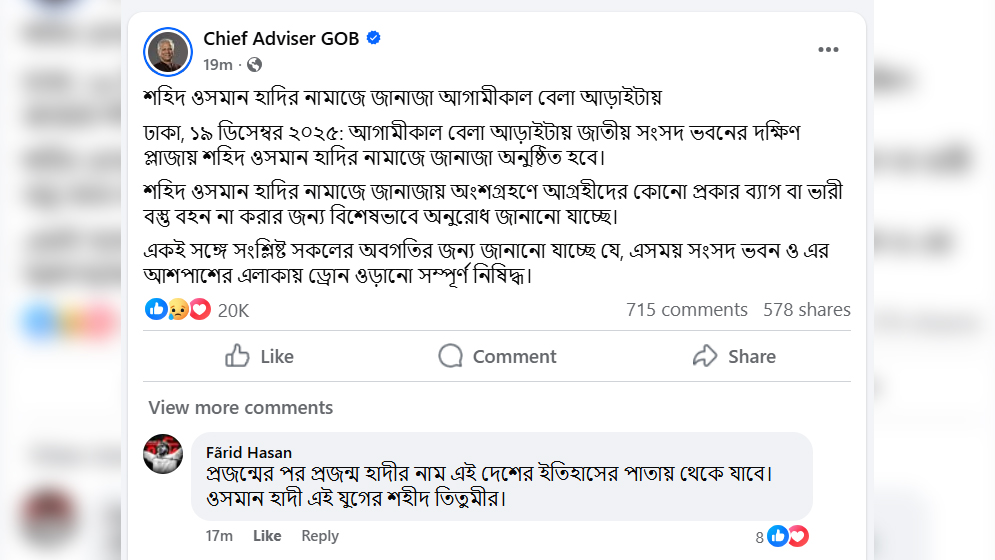Reply to Farid Hasan's comment
The width and height of the screenshot is (995, 560).
(320, 536)
